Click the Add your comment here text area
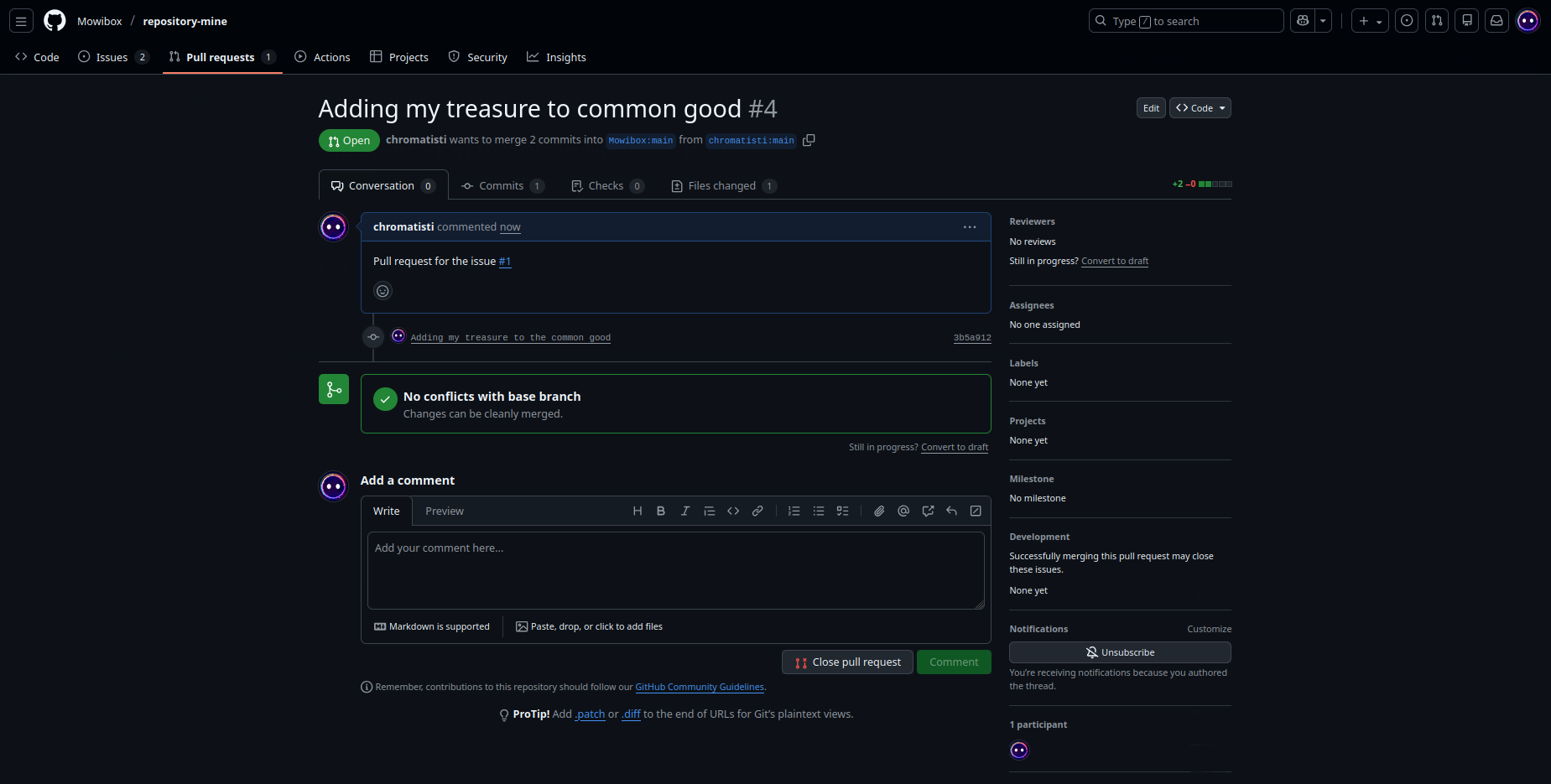Screen dimensions: 1551x784 click(x=675, y=570)
